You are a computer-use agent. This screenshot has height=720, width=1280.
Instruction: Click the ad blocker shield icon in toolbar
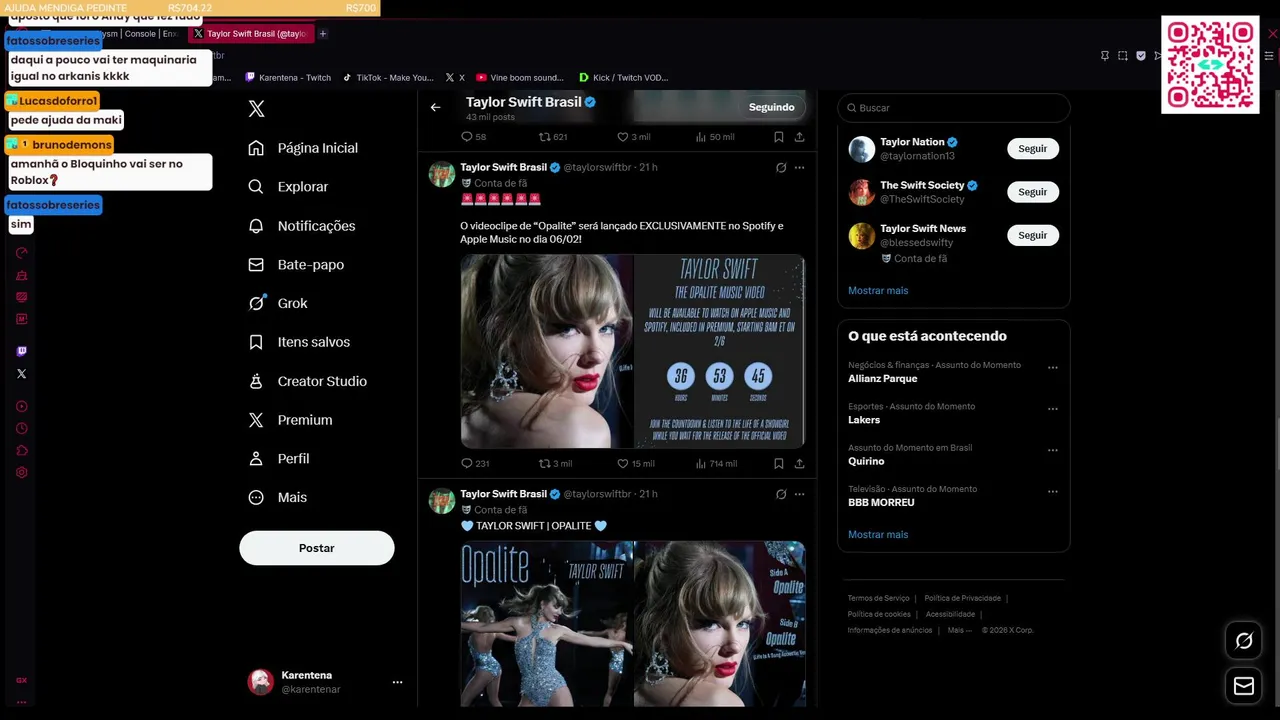(1141, 56)
